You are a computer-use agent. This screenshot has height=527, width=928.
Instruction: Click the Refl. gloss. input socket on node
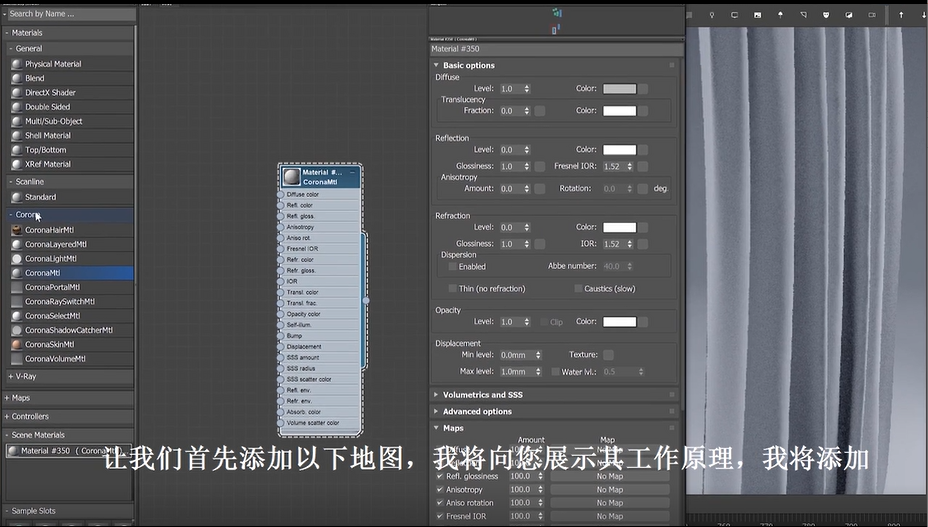tap(281, 216)
